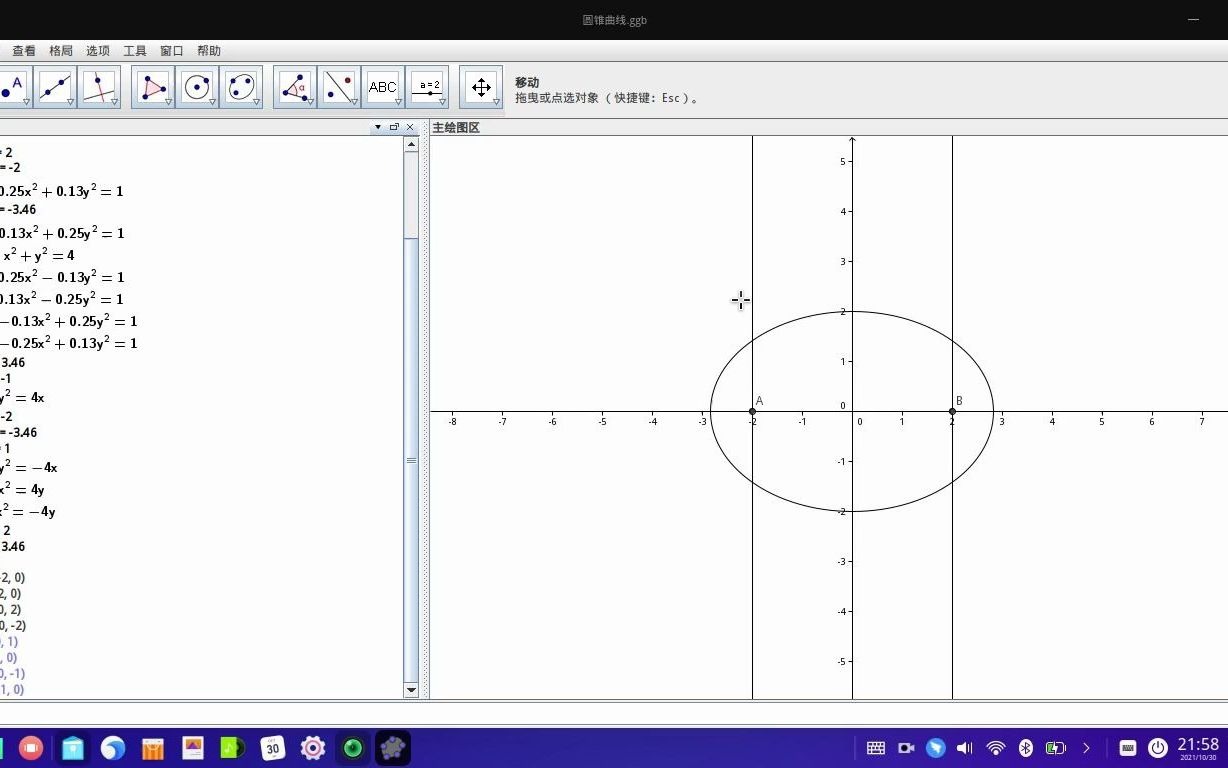Image resolution: width=1228 pixels, height=768 pixels.
Task: Open the Line tool dropdown arrow
Action: pyautogui.click(x=70, y=103)
